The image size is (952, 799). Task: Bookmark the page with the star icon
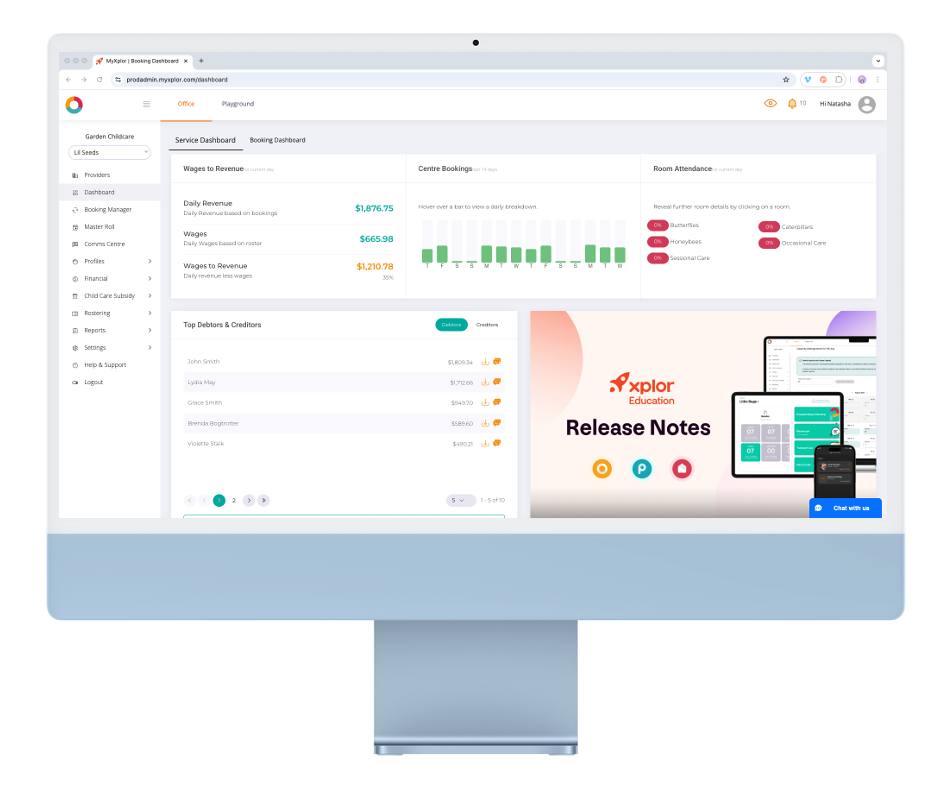click(x=786, y=80)
